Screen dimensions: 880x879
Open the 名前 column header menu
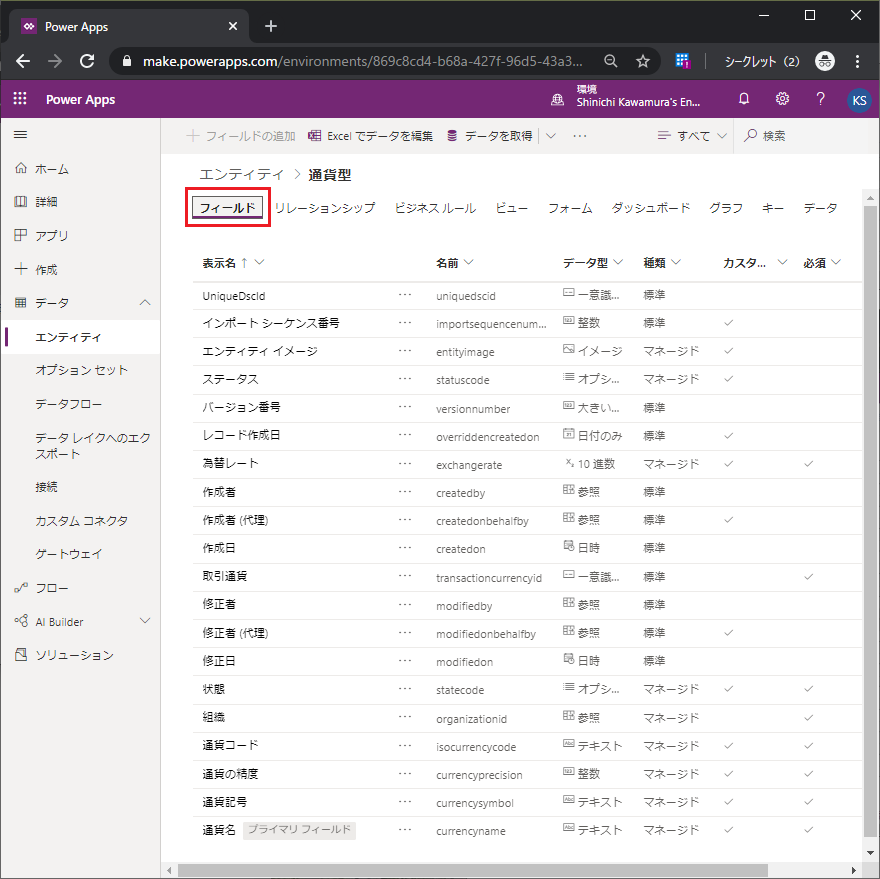click(469, 262)
